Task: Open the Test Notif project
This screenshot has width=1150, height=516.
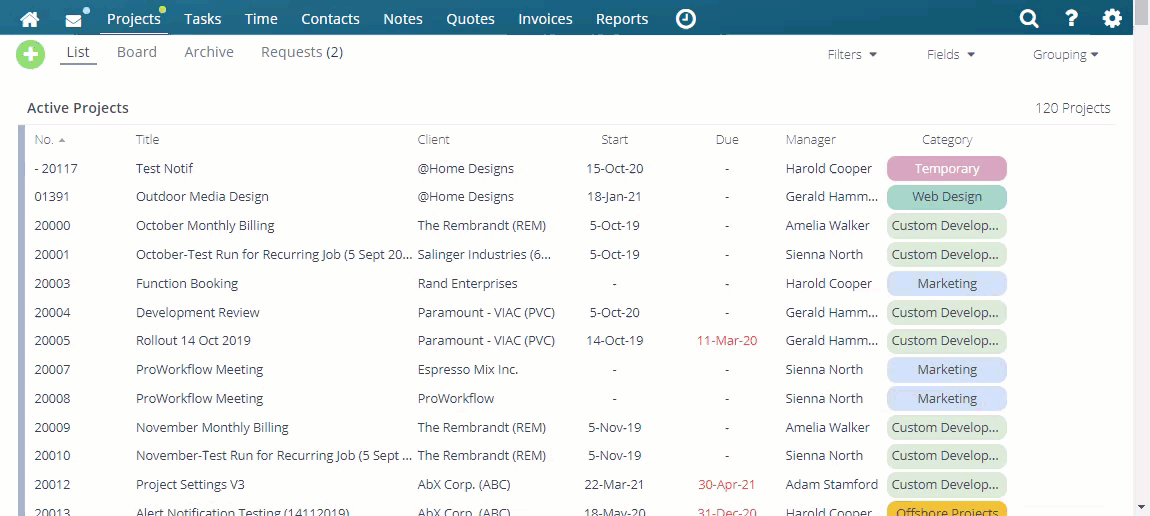Action: click(164, 169)
